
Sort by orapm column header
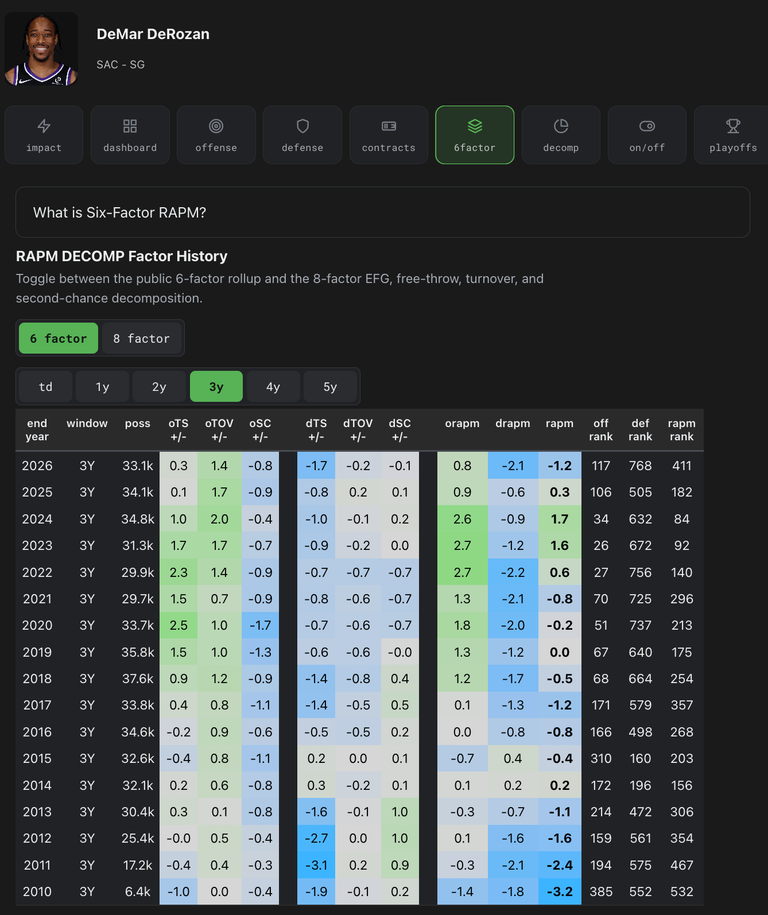pos(462,424)
